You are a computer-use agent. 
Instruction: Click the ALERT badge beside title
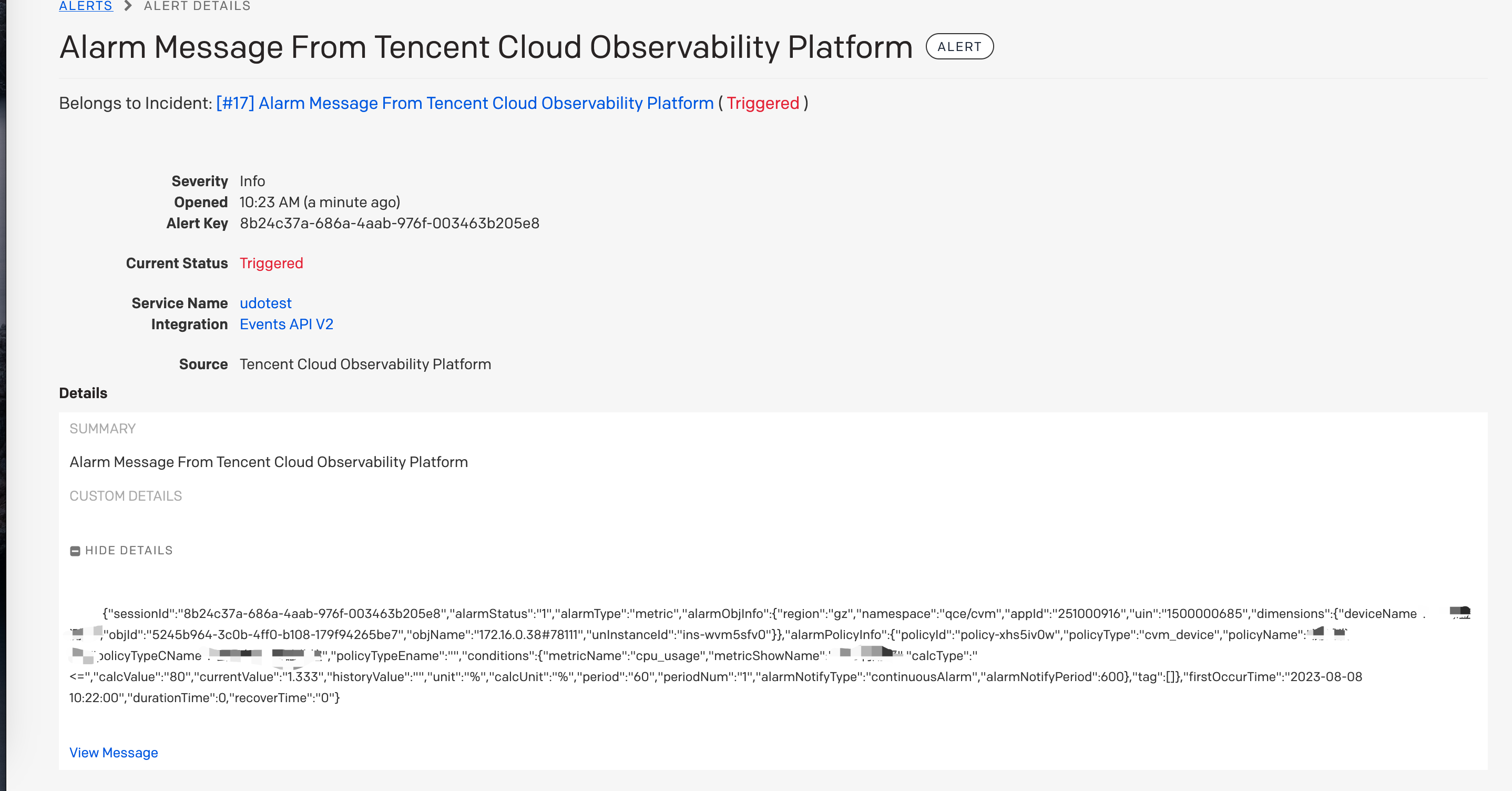coord(959,47)
